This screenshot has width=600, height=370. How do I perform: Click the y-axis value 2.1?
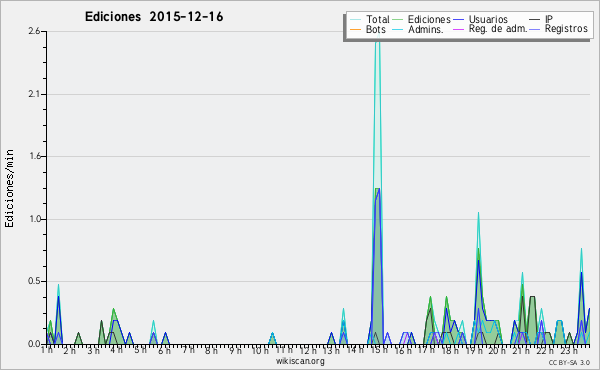(34, 94)
